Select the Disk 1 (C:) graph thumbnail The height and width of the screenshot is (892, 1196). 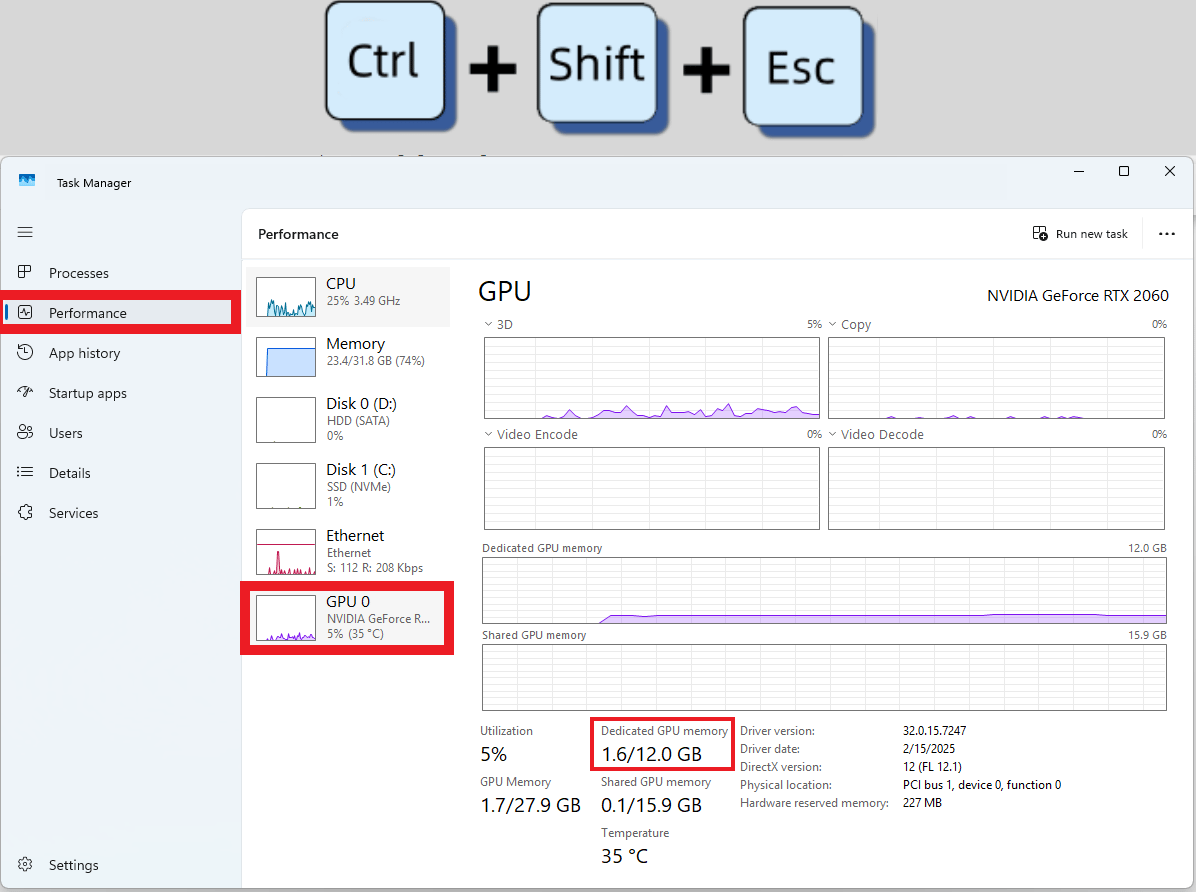click(286, 485)
